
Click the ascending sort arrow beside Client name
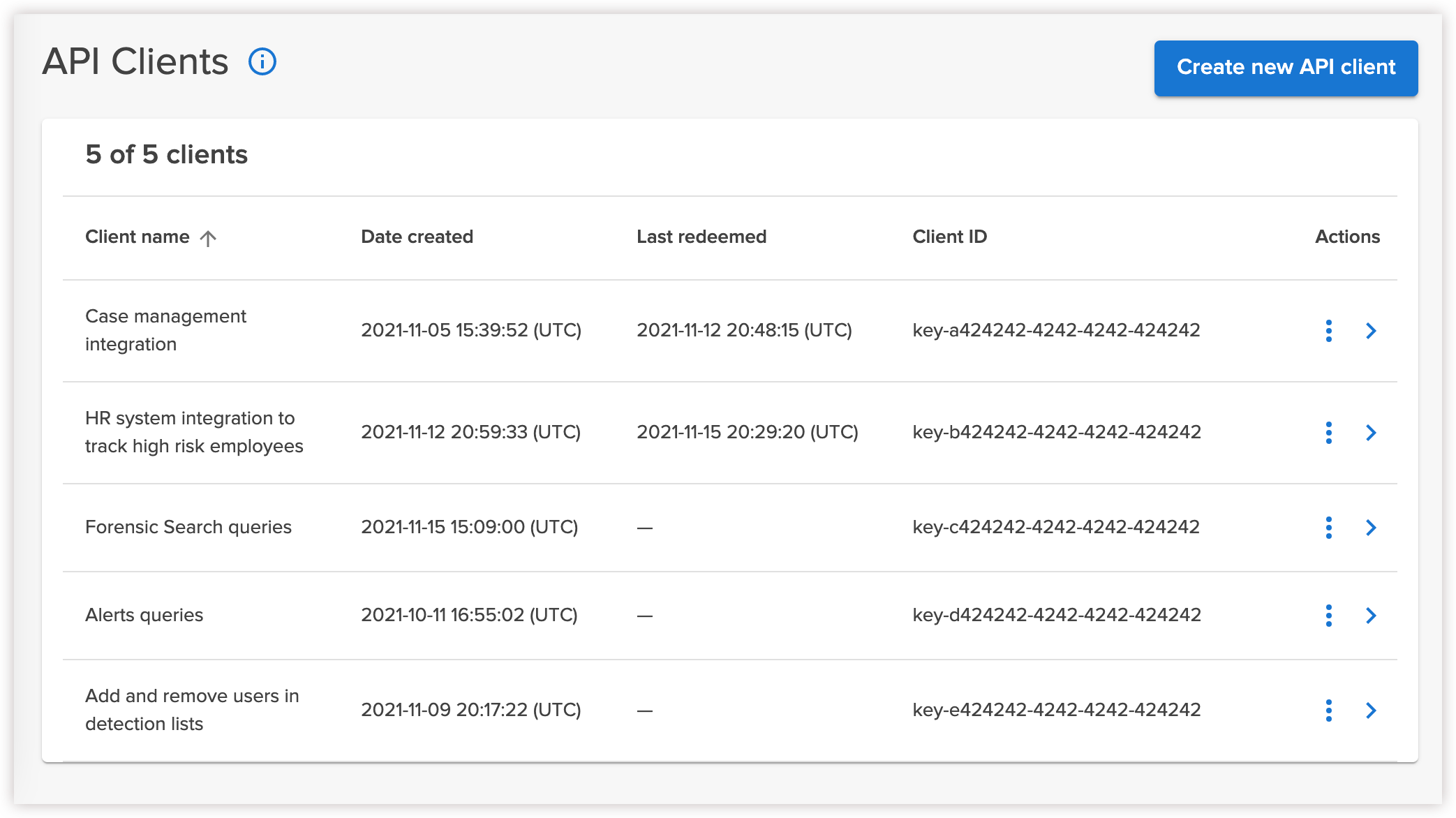point(207,238)
